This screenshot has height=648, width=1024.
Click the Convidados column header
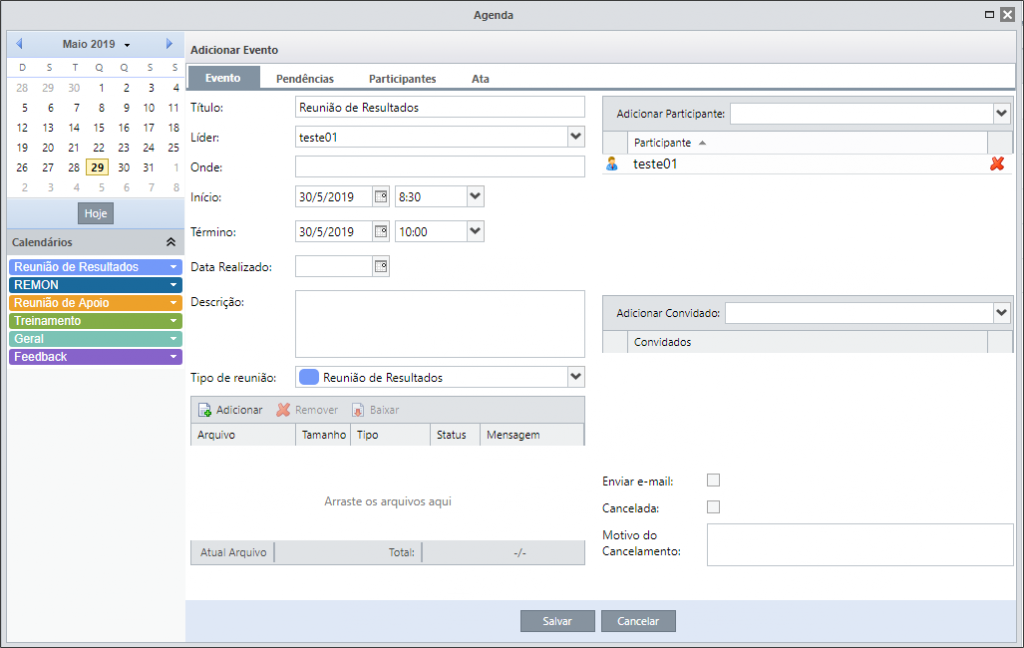(x=807, y=342)
